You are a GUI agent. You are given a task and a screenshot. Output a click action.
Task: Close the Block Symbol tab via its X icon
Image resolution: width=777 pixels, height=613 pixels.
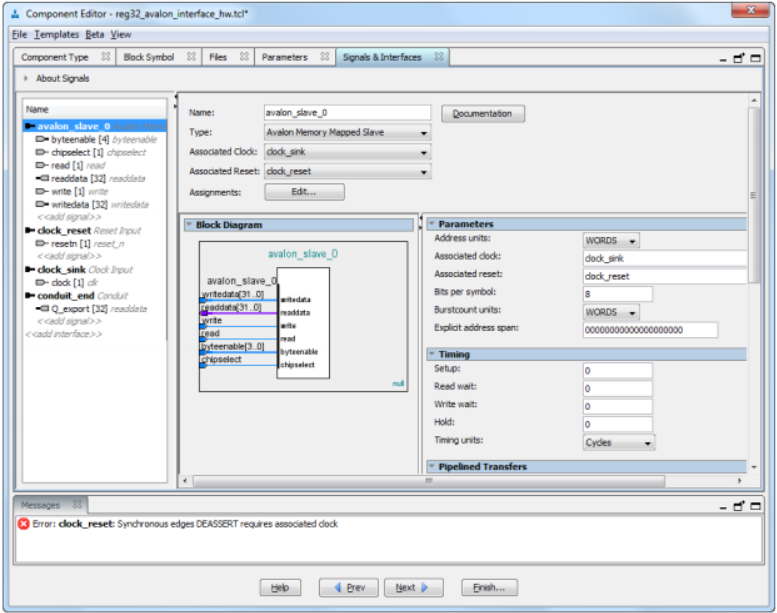pyautogui.click(x=191, y=56)
